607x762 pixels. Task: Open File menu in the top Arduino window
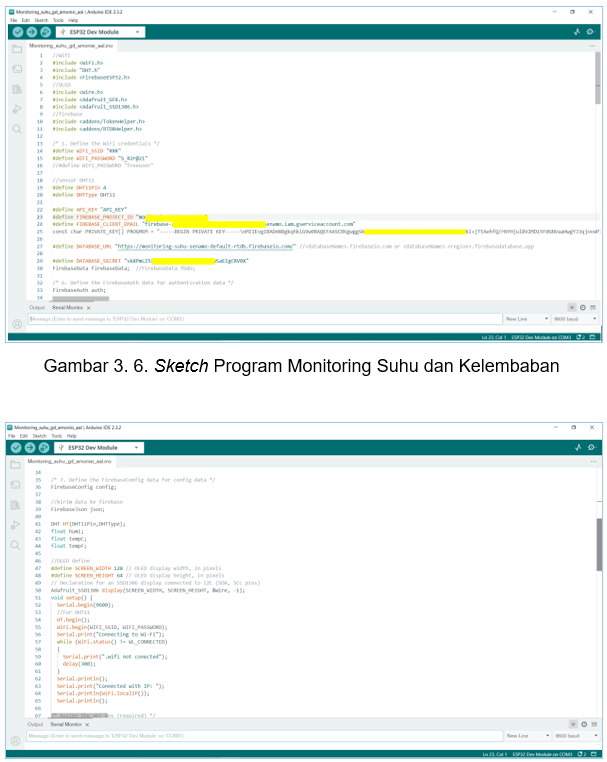point(13,20)
